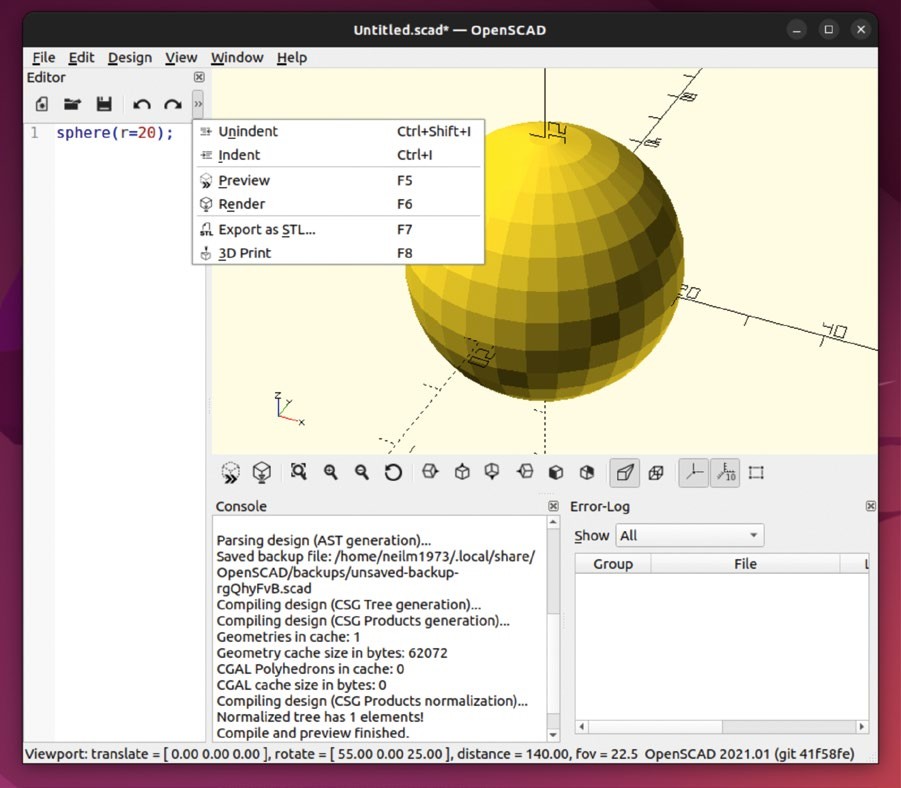Open the Edit menu
This screenshot has height=788, width=901.
point(81,57)
